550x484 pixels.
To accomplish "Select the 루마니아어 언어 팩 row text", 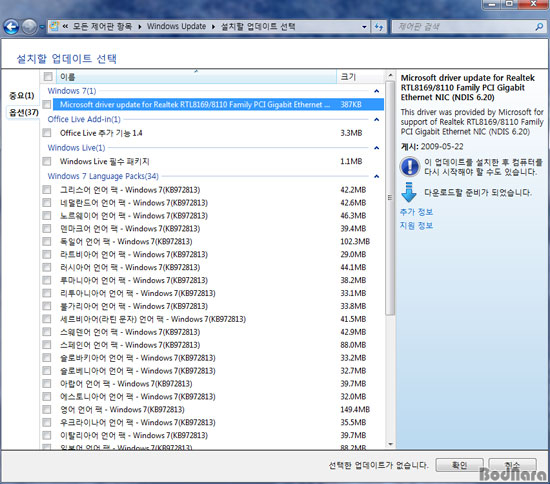I will tap(134, 280).
